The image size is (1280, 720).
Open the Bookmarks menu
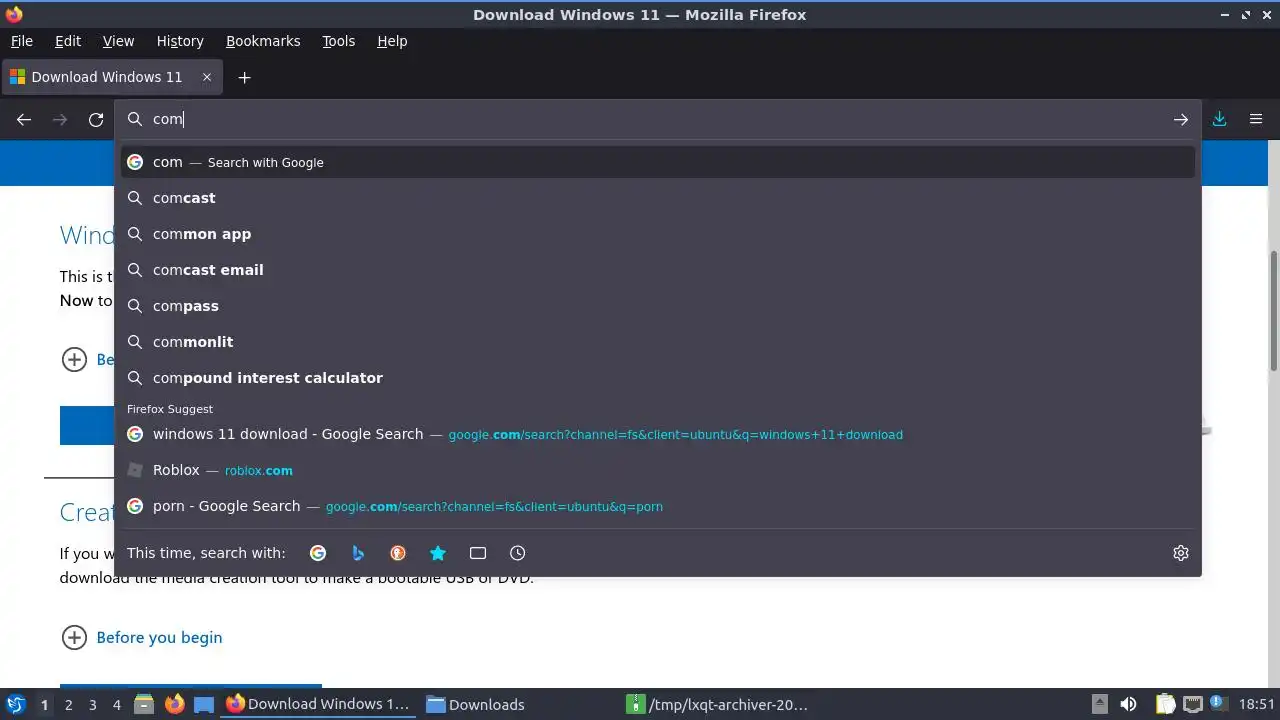pyautogui.click(x=263, y=41)
